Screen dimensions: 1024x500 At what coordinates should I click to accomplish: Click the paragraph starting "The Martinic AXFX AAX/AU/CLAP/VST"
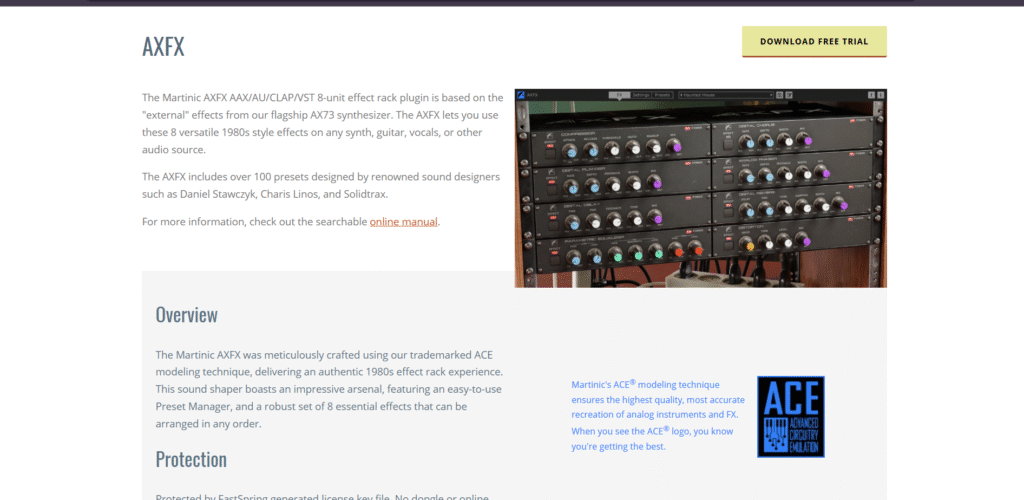(x=323, y=123)
